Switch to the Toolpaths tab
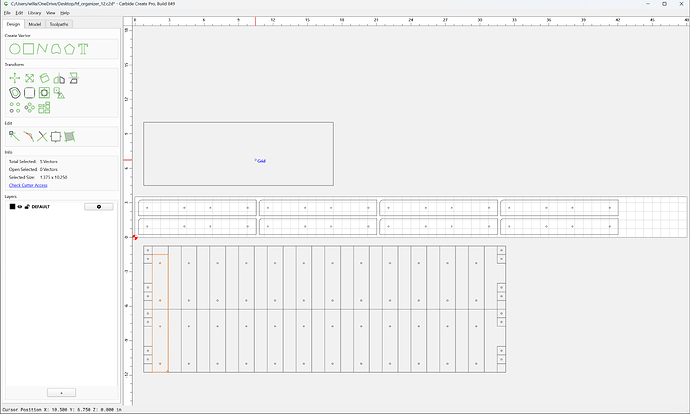This screenshot has height=414, width=690. (x=59, y=24)
